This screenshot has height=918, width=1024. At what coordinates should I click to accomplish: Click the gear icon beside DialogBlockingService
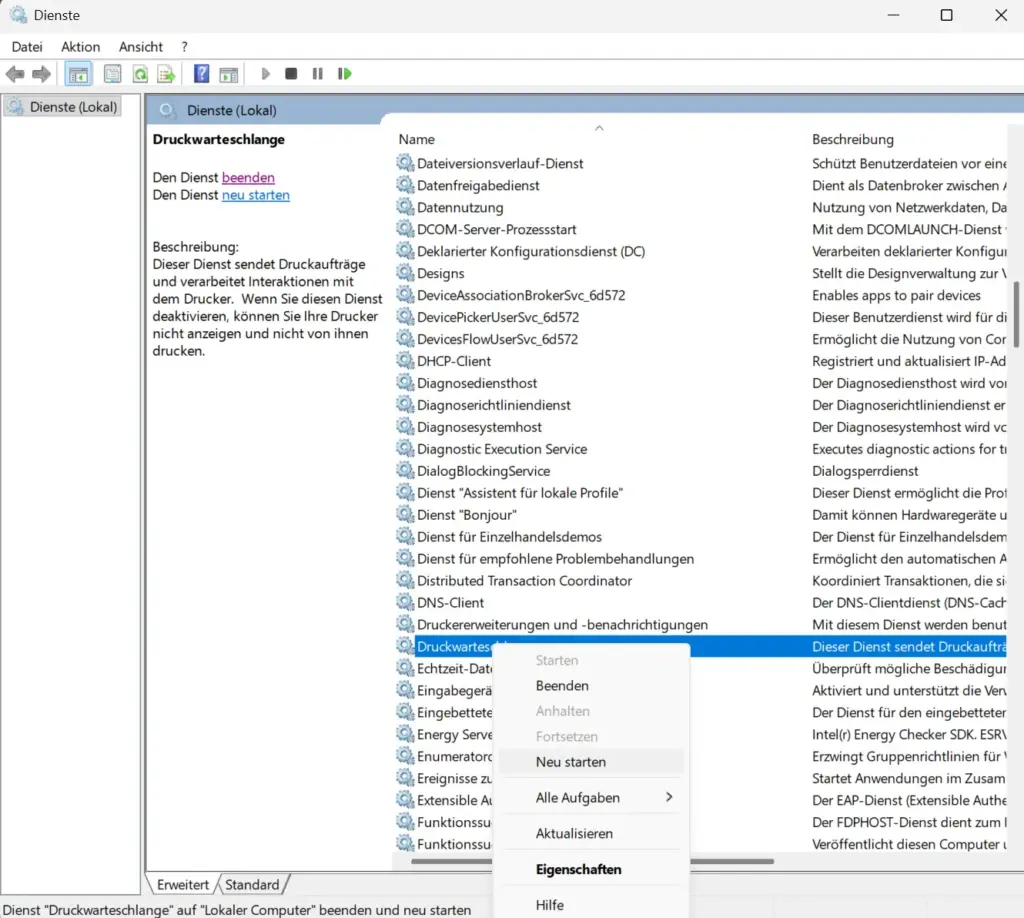(x=406, y=470)
